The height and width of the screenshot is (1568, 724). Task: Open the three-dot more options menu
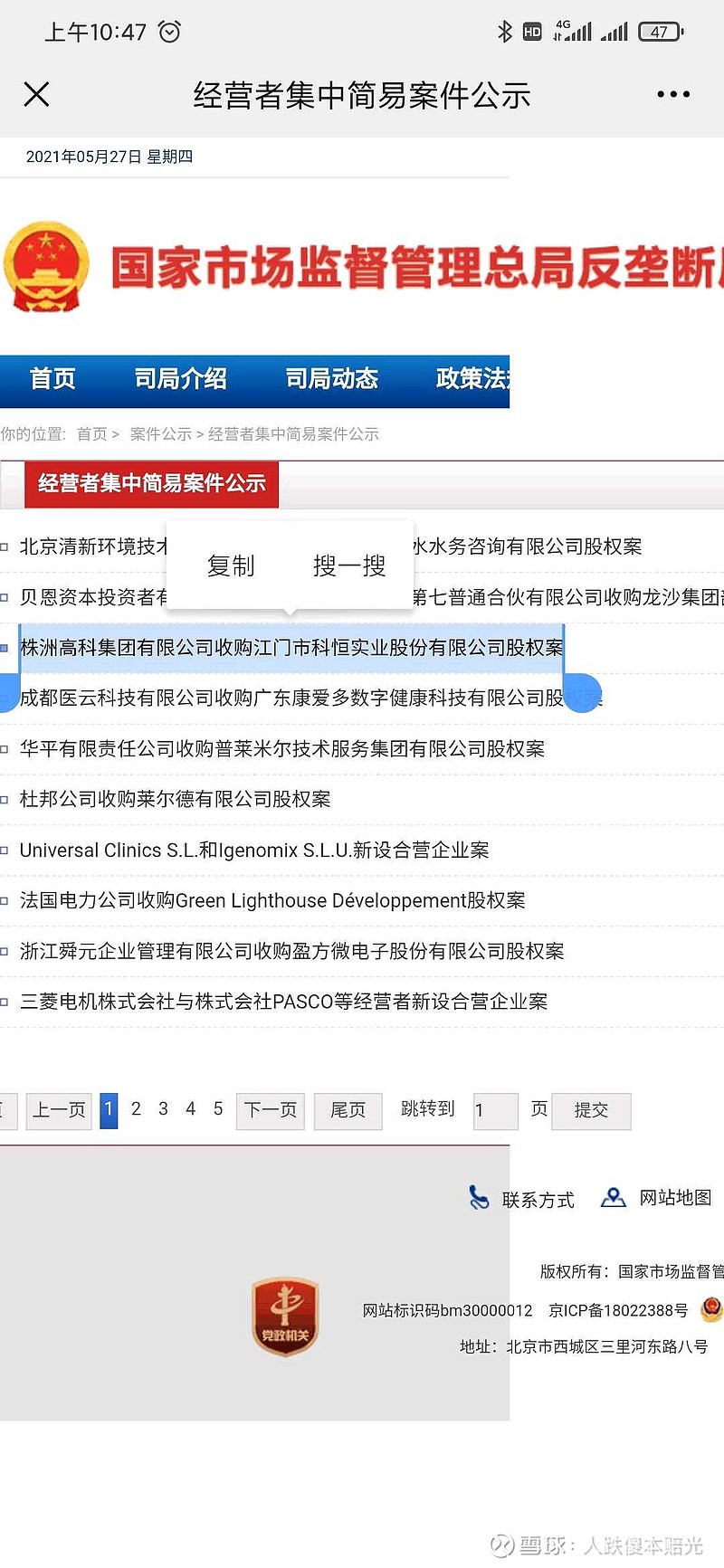673,94
